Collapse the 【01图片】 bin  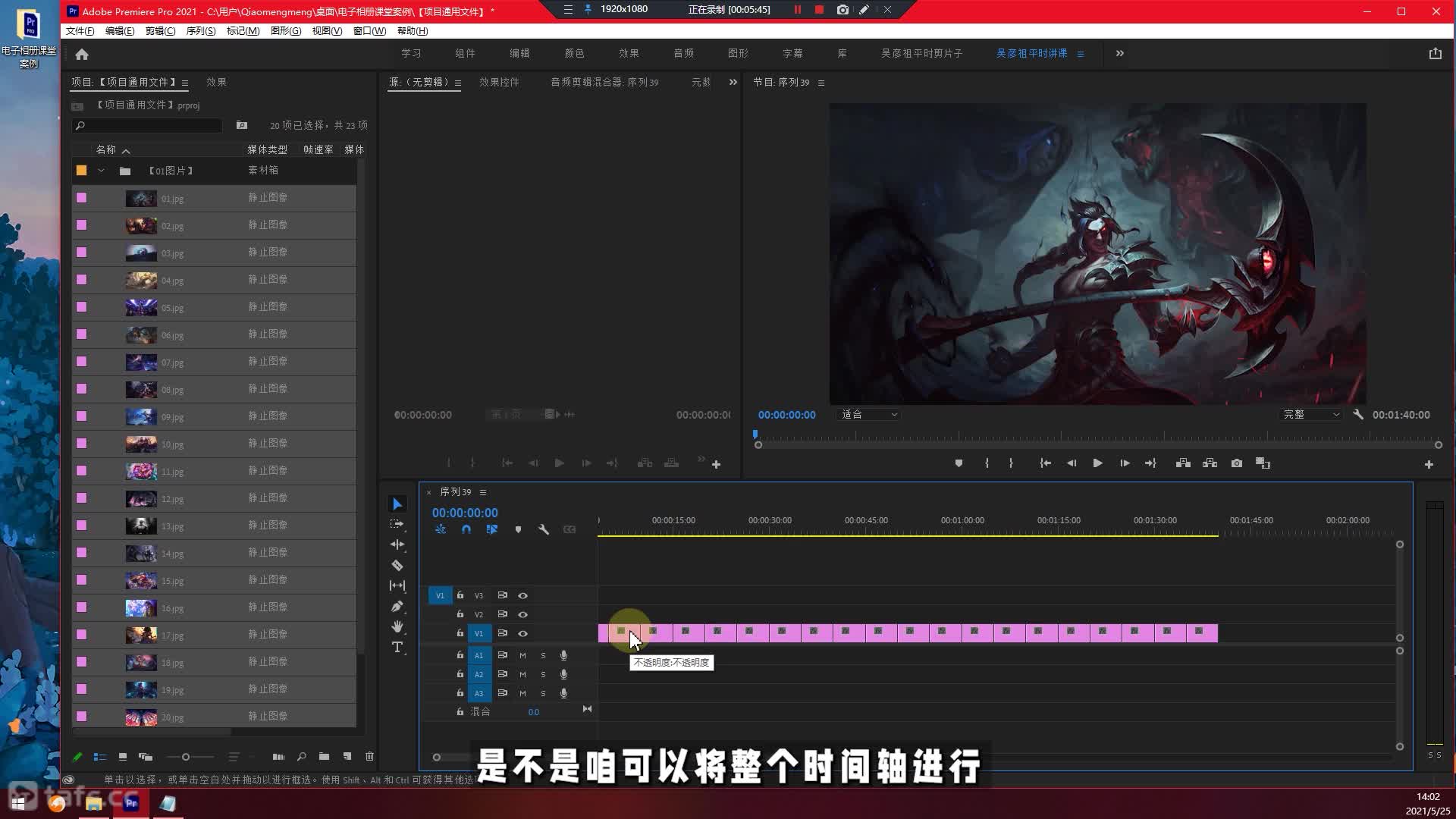pos(101,171)
